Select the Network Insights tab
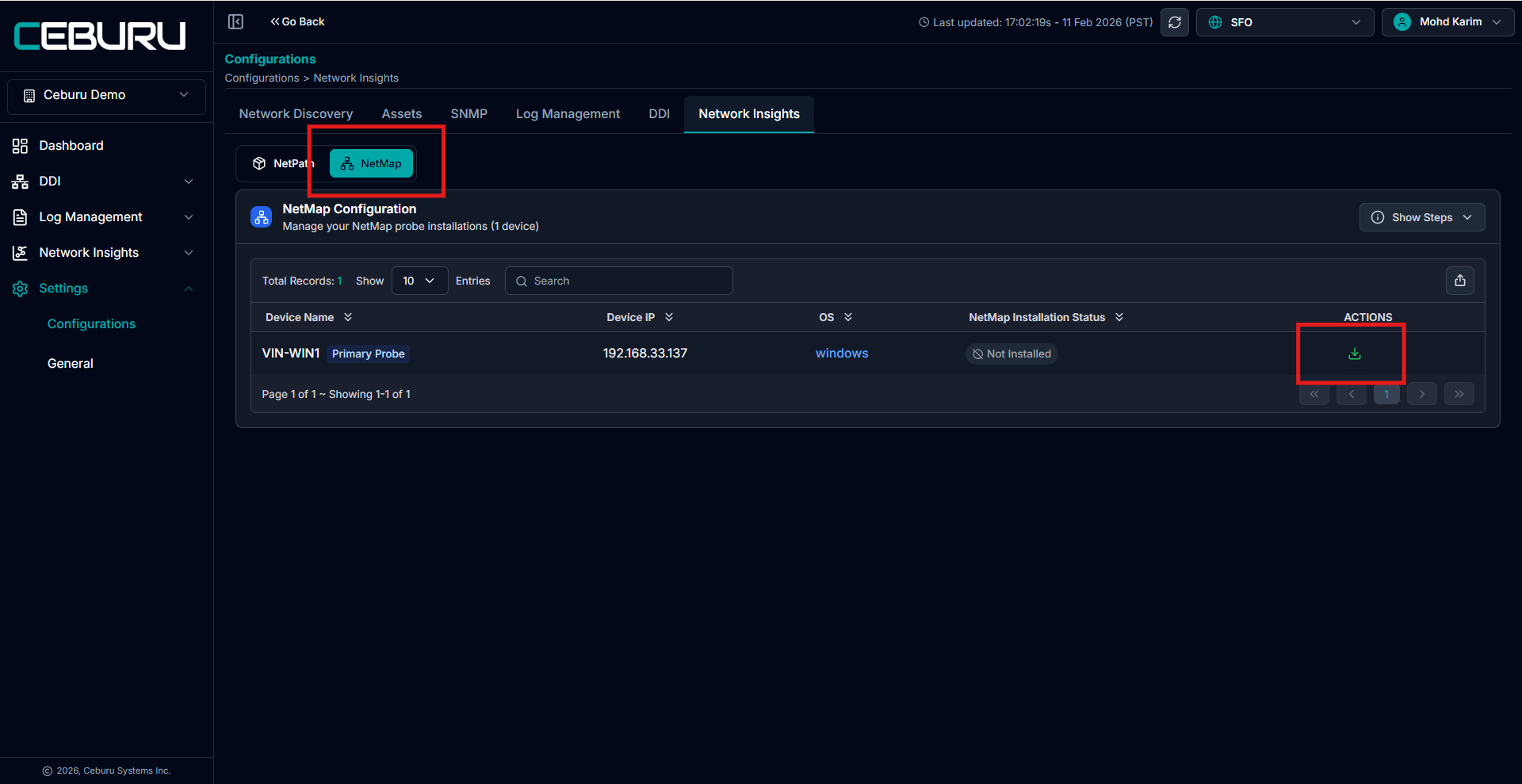The image size is (1522, 784). point(749,114)
